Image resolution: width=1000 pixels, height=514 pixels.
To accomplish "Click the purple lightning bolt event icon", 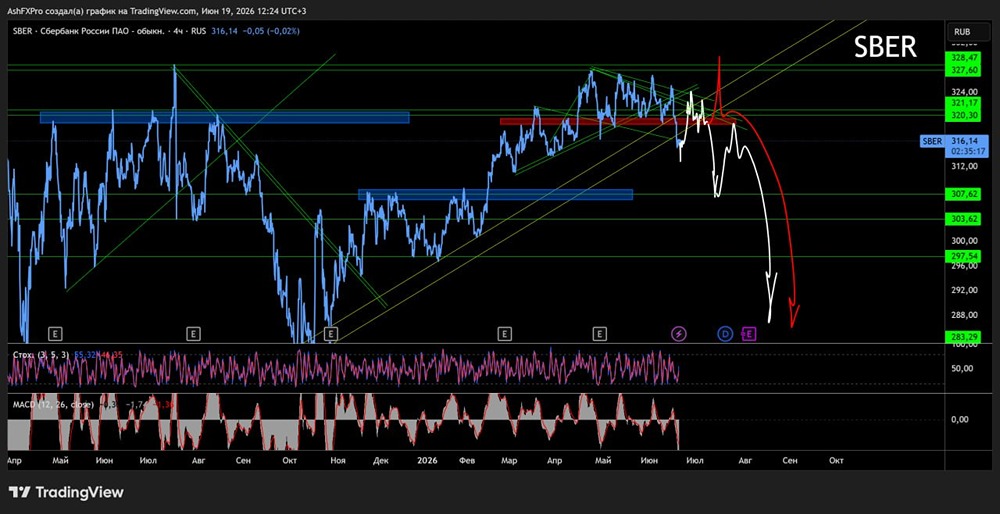I will click(x=679, y=333).
